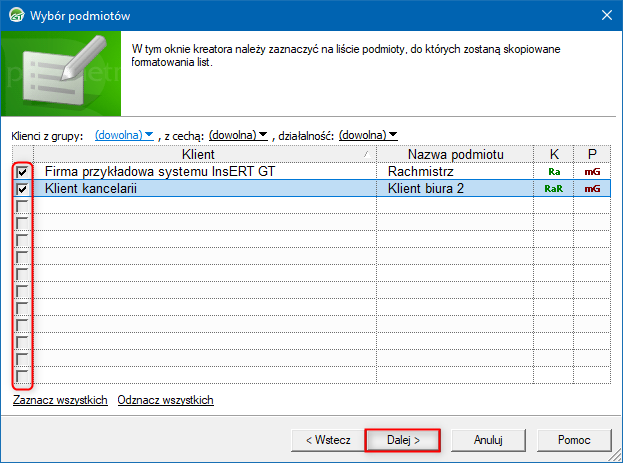Close the Wybór podmiotów window
The width and height of the screenshot is (623, 463).
tap(607, 15)
